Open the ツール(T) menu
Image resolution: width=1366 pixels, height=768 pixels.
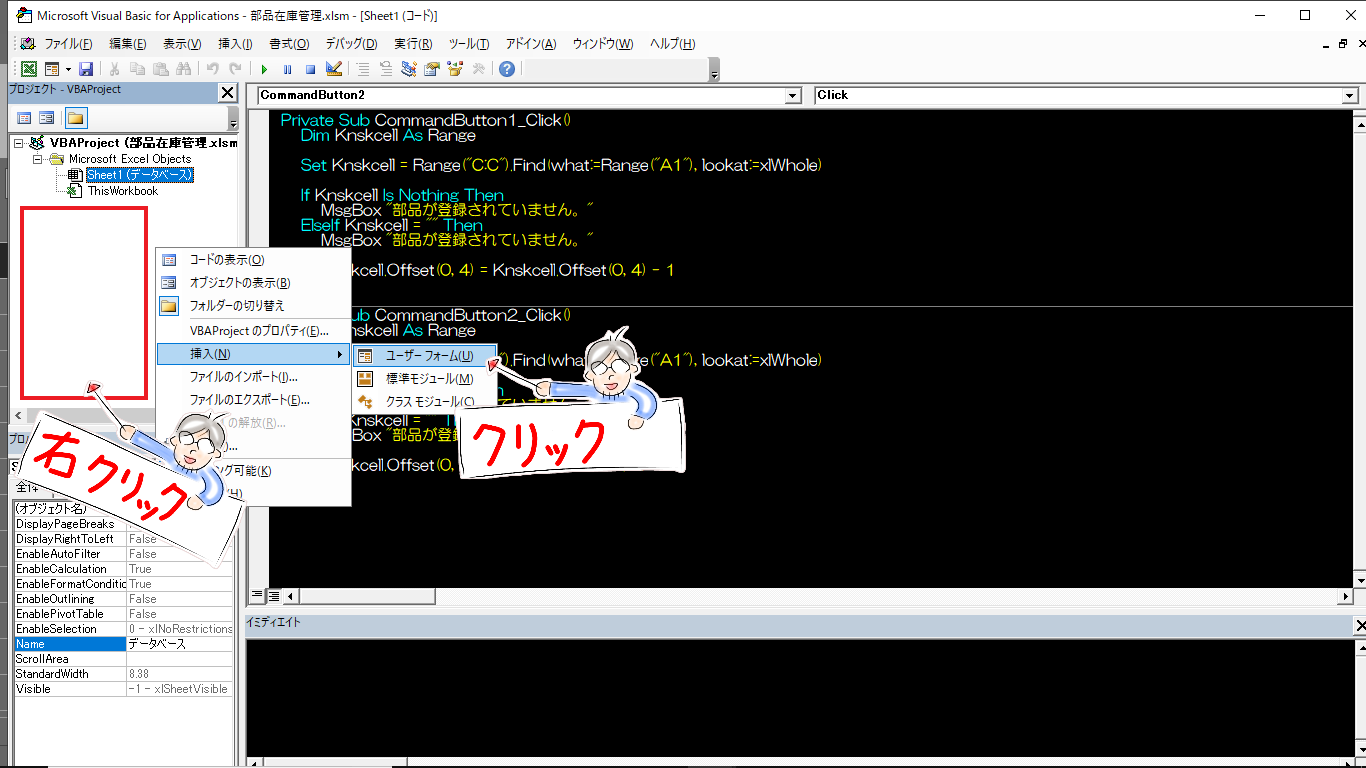tap(469, 44)
